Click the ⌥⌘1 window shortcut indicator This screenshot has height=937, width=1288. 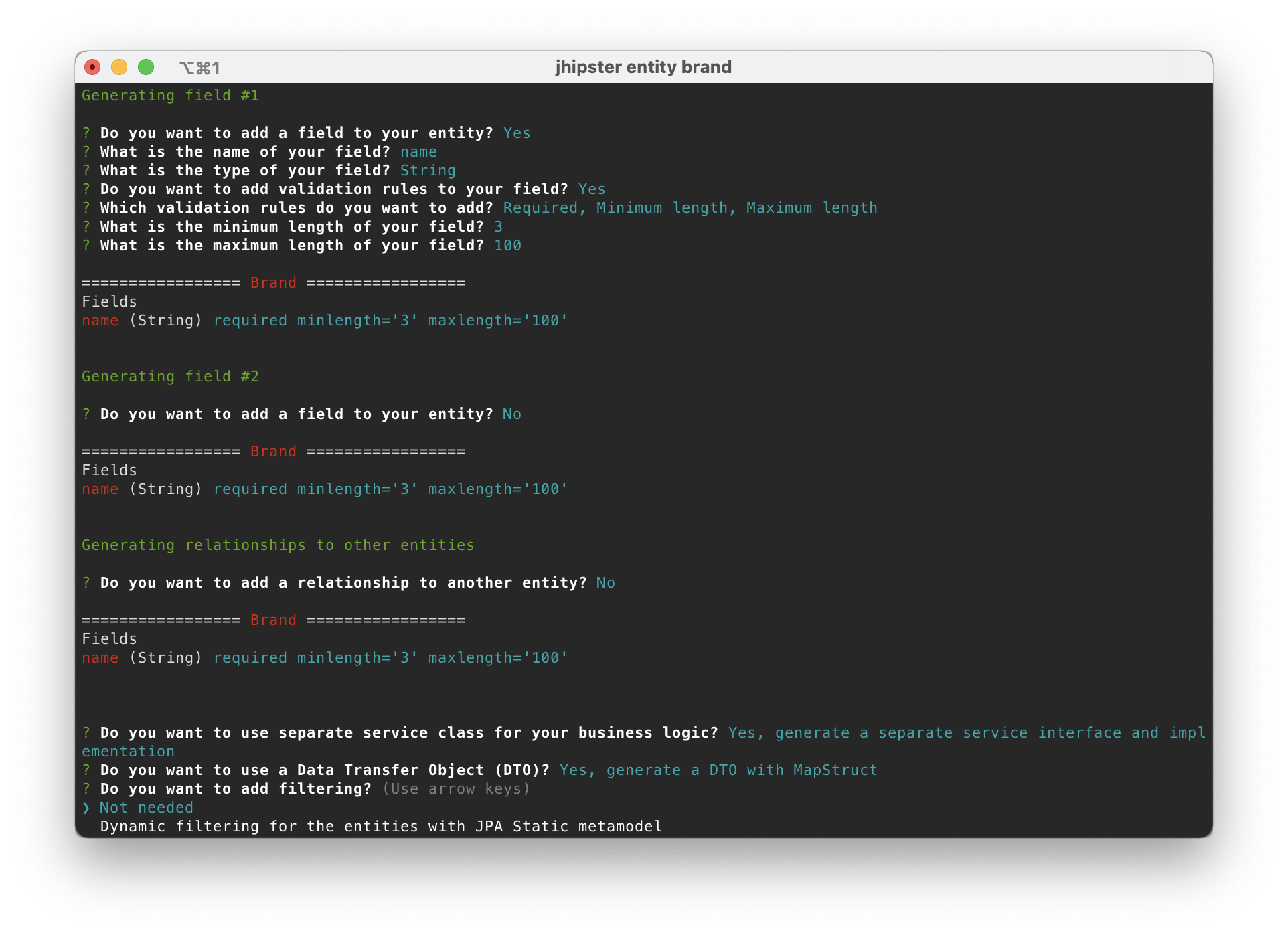tap(199, 68)
